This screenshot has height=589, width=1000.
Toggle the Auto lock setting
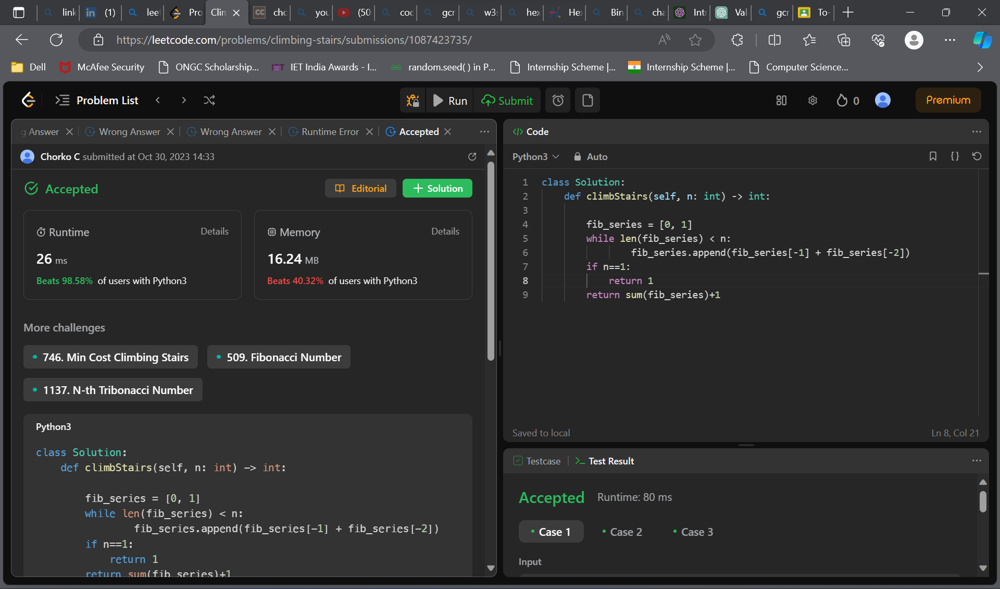[590, 157]
